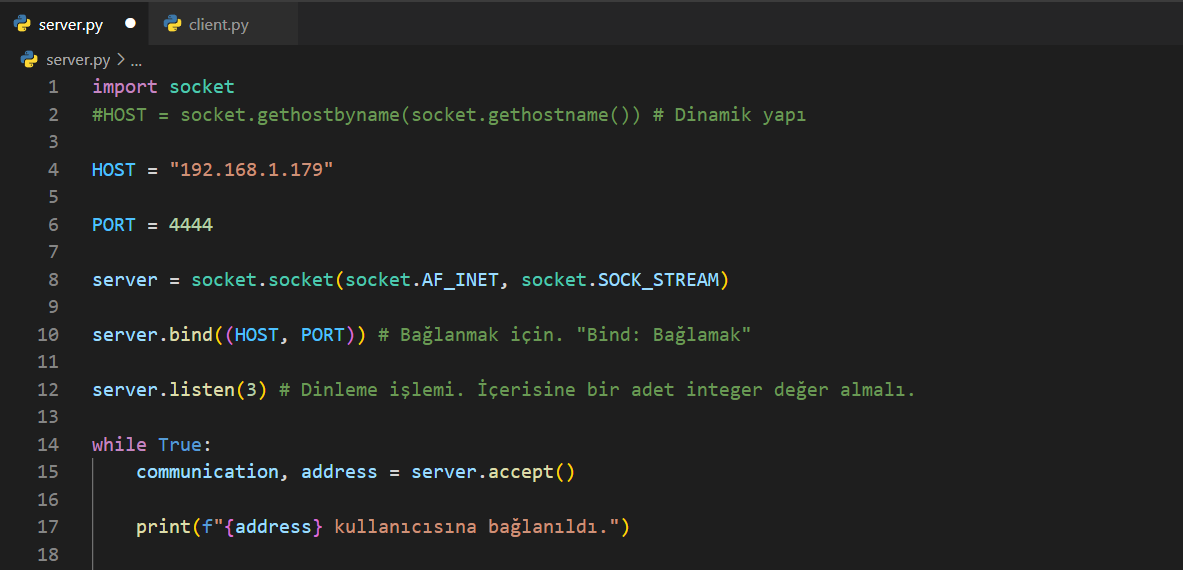Select line number 14 beside the while loop

coord(48,445)
